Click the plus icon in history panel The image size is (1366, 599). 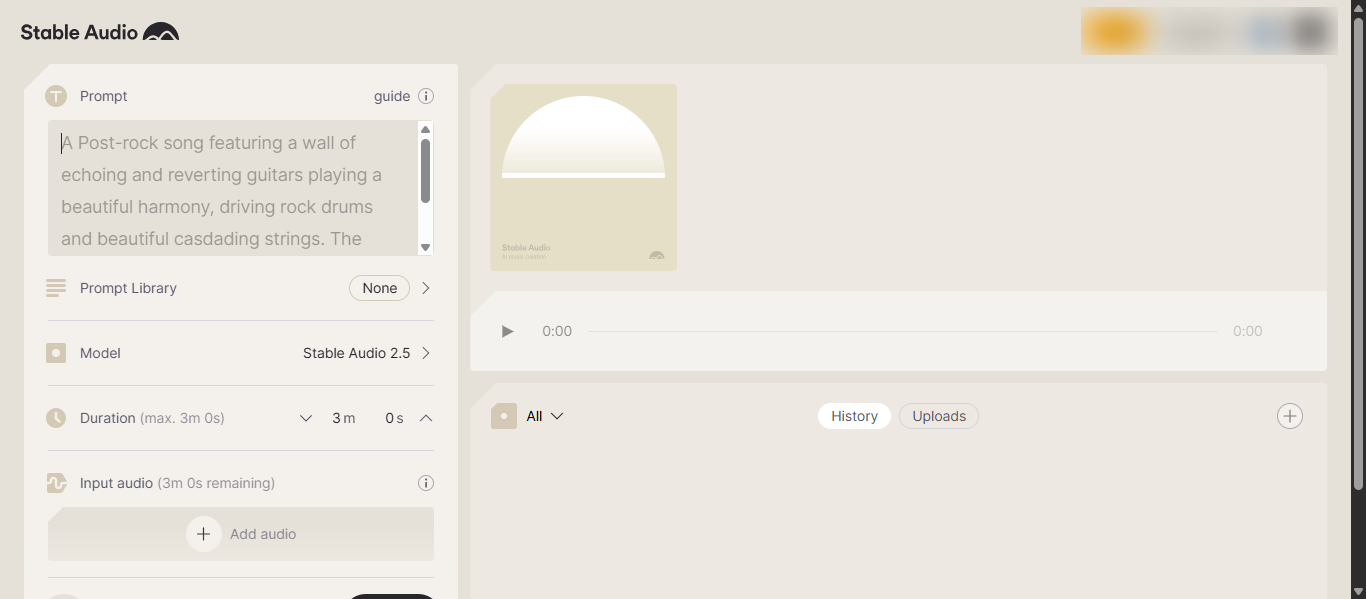(x=1290, y=416)
